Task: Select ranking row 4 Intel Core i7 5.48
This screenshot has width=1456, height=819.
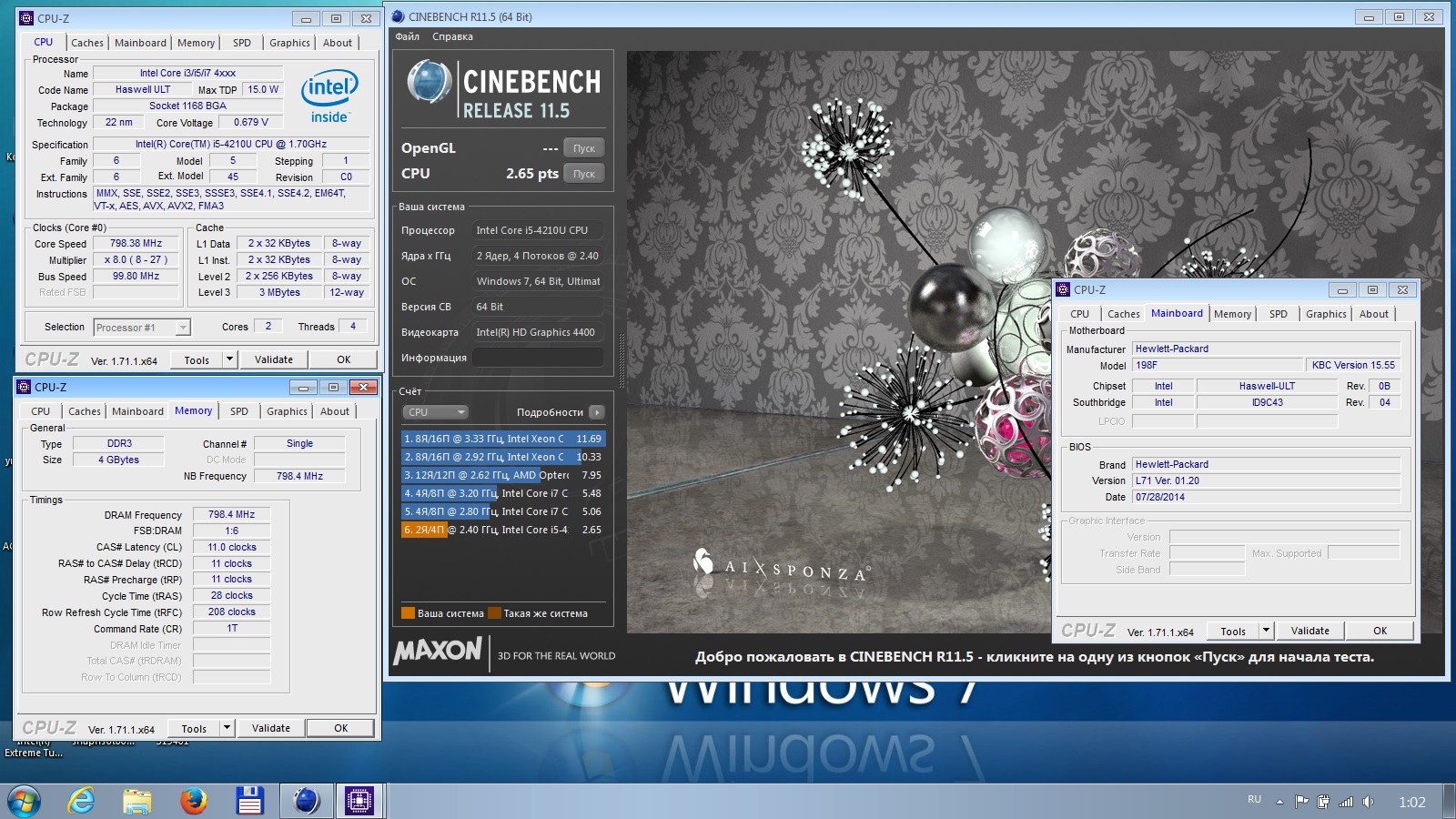Action: pyautogui.click(x=502, y=493)
